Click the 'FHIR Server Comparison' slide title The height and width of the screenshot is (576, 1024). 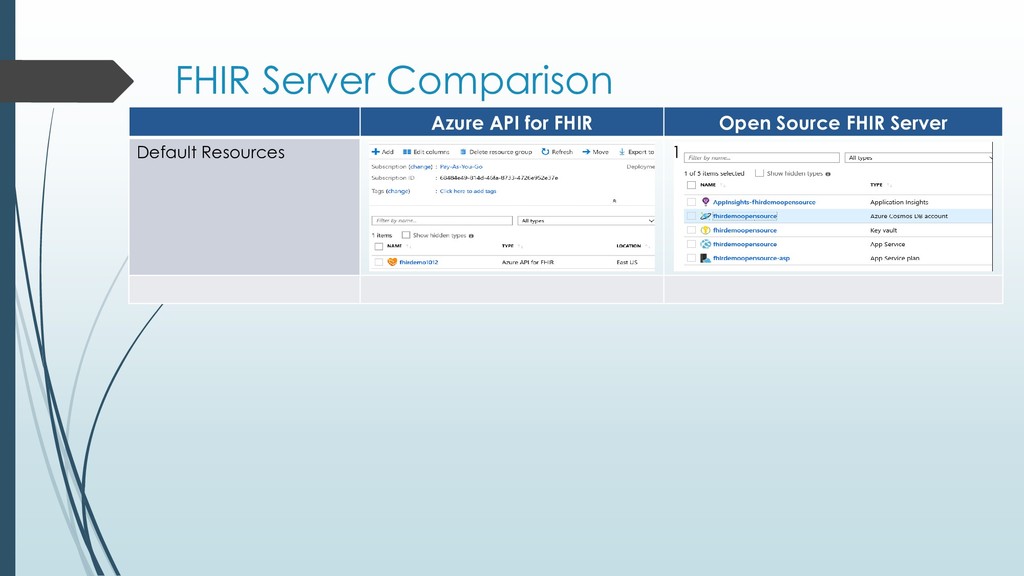(394, 80)
